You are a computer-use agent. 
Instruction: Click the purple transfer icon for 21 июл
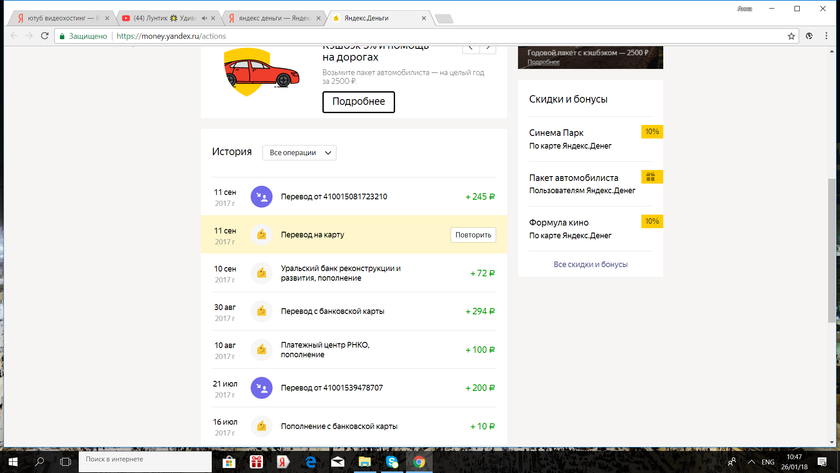(261, 387)
